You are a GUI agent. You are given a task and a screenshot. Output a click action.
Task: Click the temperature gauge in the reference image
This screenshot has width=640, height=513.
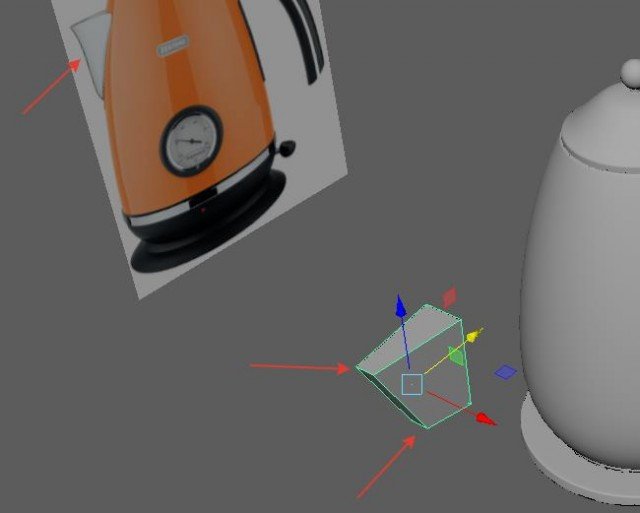point(190,140)
